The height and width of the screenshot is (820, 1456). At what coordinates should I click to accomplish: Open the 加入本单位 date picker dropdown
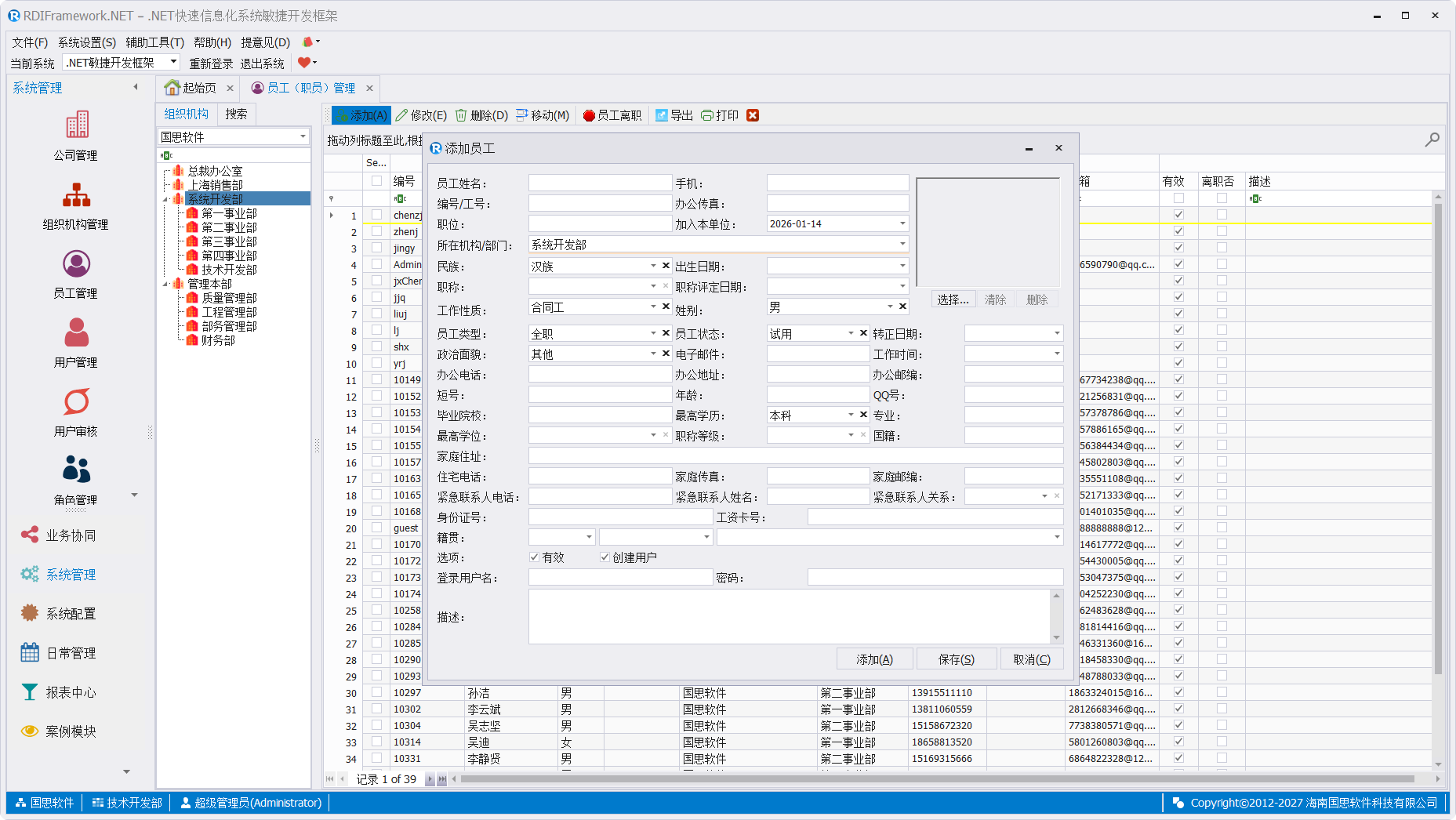902,224
